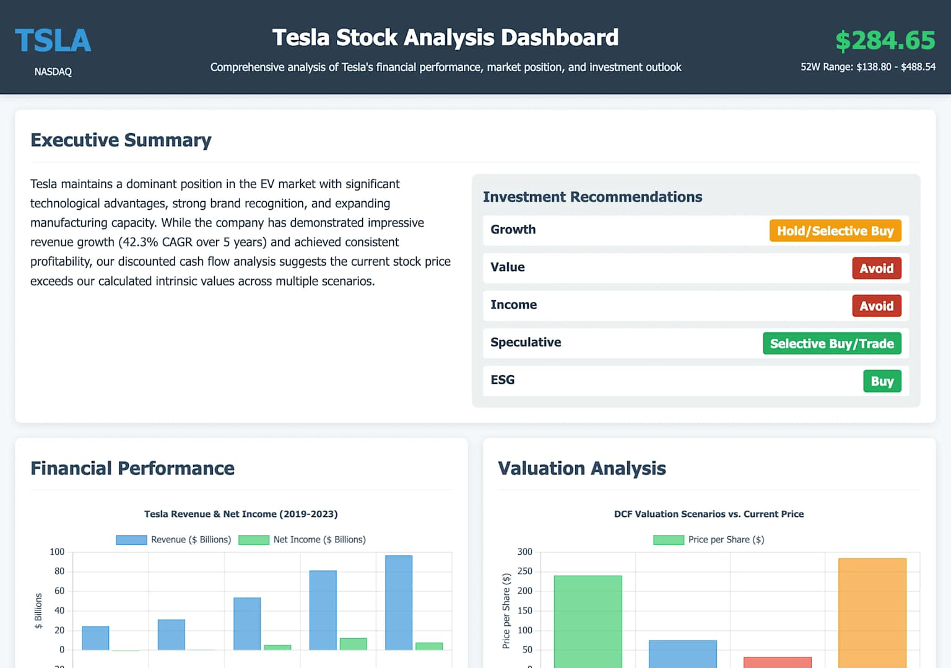Screen dimensions: 952x668
Task: Click the small red DCF scenario bar
Action: click(x=777, y=663)
